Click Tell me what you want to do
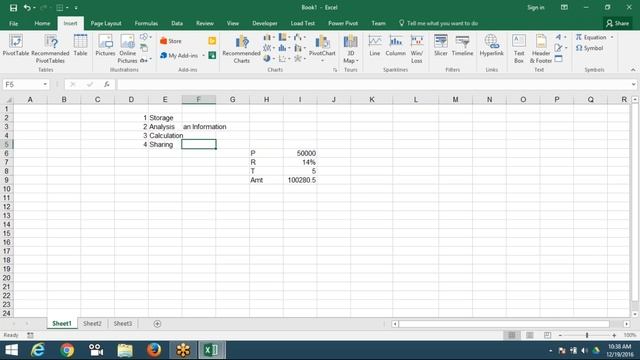Image resolution: width=640 pixels, height=360 pixels. point(438,23)
